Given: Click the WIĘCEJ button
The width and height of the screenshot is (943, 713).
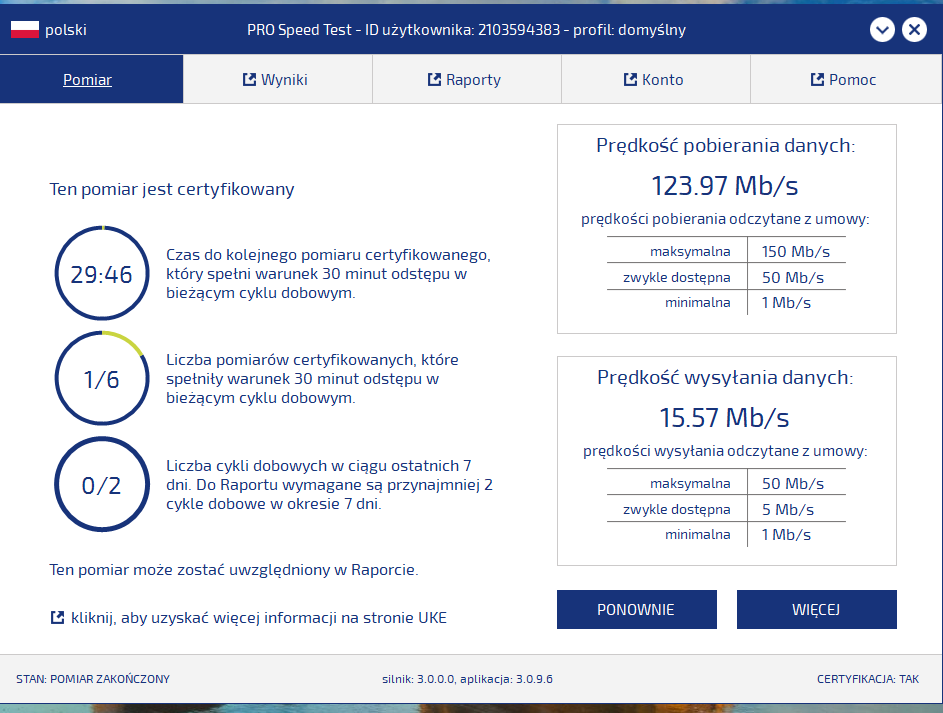Looking at the screenshot, I should tap(816, 609).
